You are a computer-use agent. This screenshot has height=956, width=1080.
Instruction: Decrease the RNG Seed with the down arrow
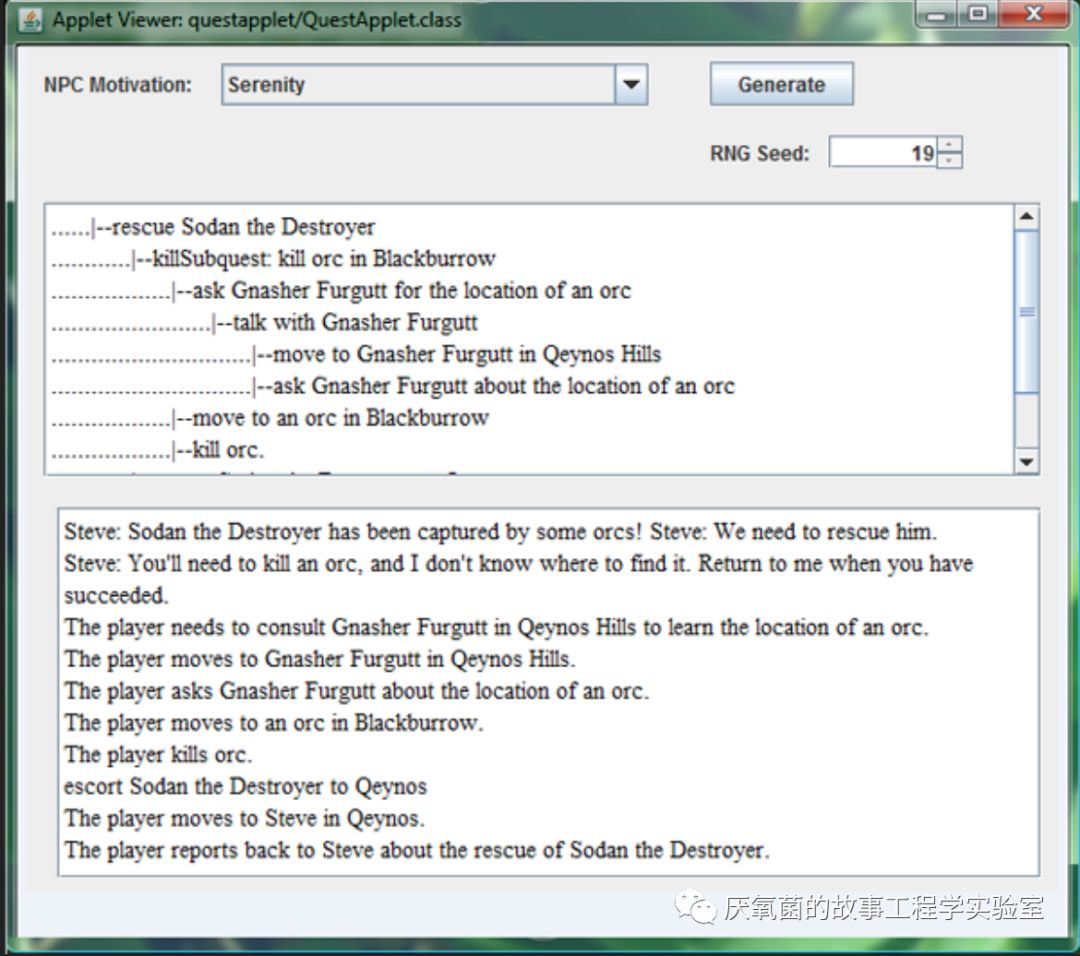tap(949, 160)
